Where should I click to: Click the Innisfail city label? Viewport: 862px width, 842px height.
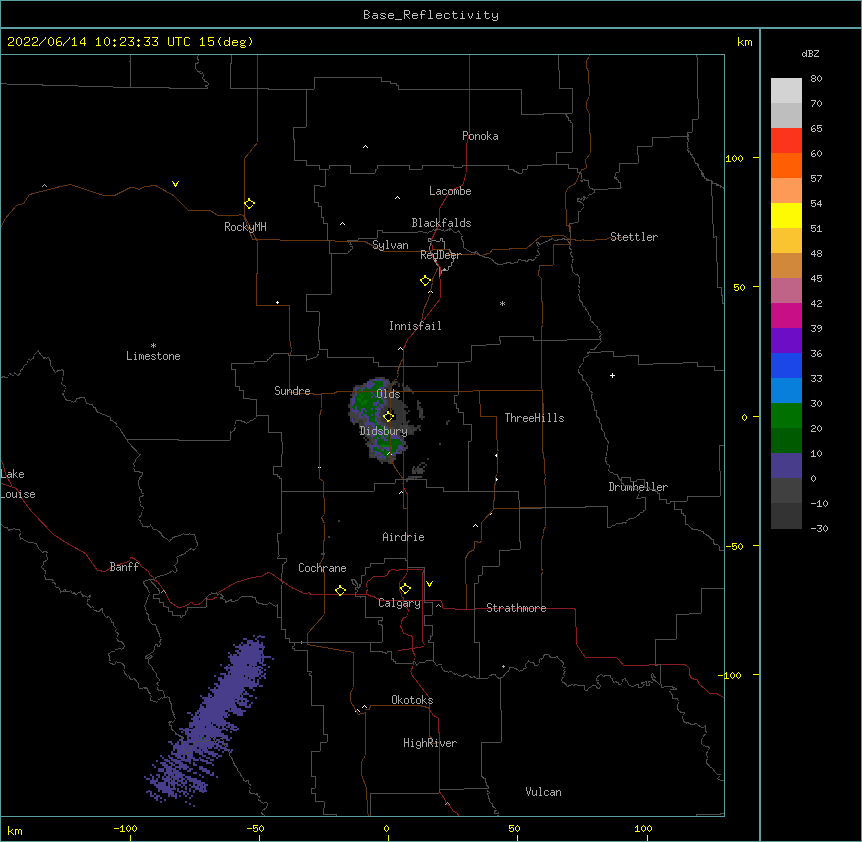(x=415, y=326)
